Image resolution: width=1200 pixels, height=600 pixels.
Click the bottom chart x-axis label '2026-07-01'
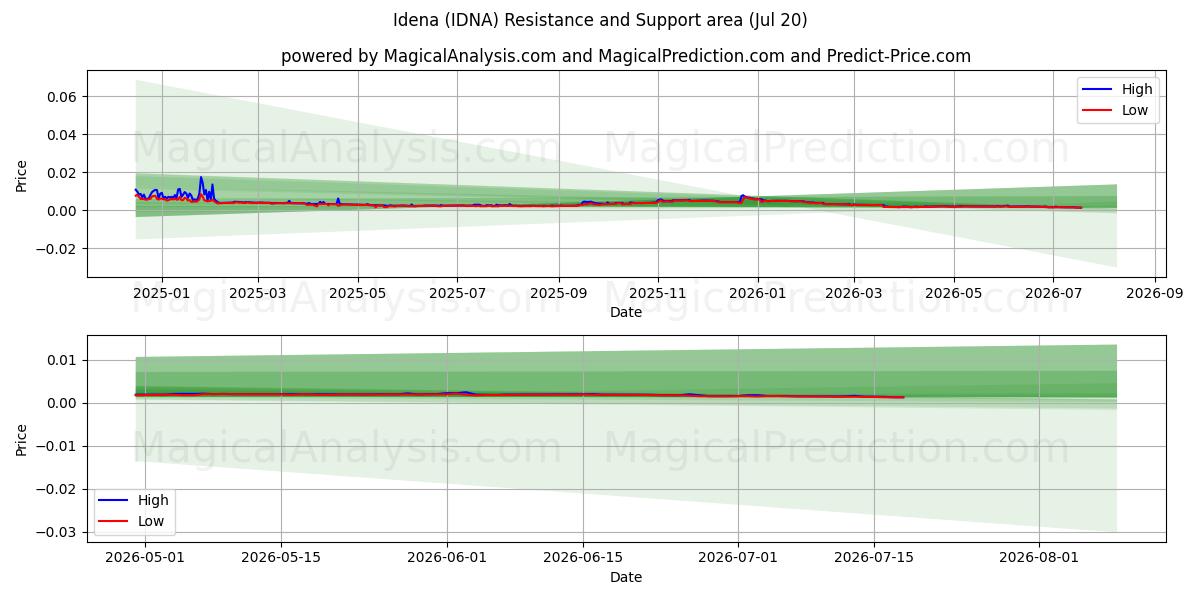pos(738,558)
